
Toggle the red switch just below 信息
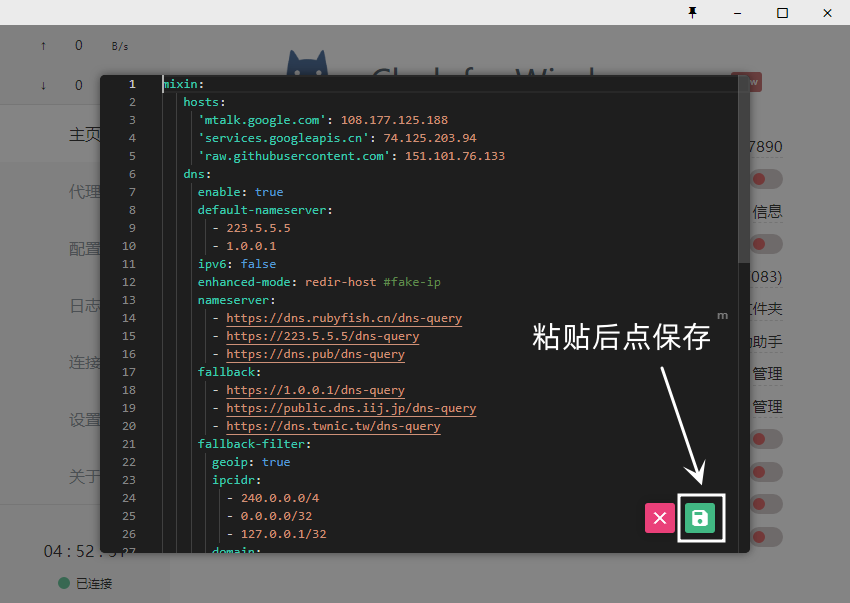[x=767, y=244]
